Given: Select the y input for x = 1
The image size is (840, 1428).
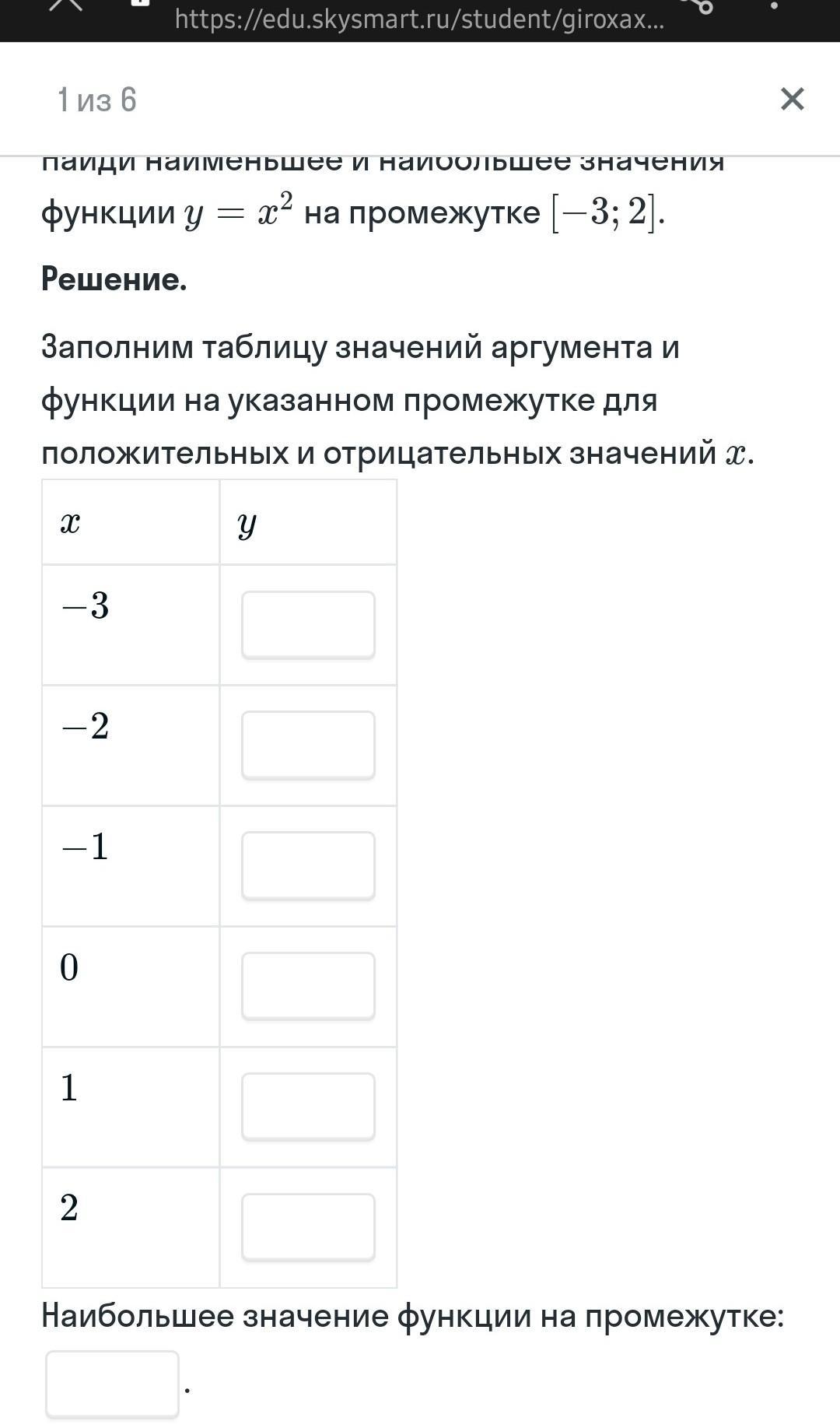Looking at the screenshot, I should [x=308, y=1107].
